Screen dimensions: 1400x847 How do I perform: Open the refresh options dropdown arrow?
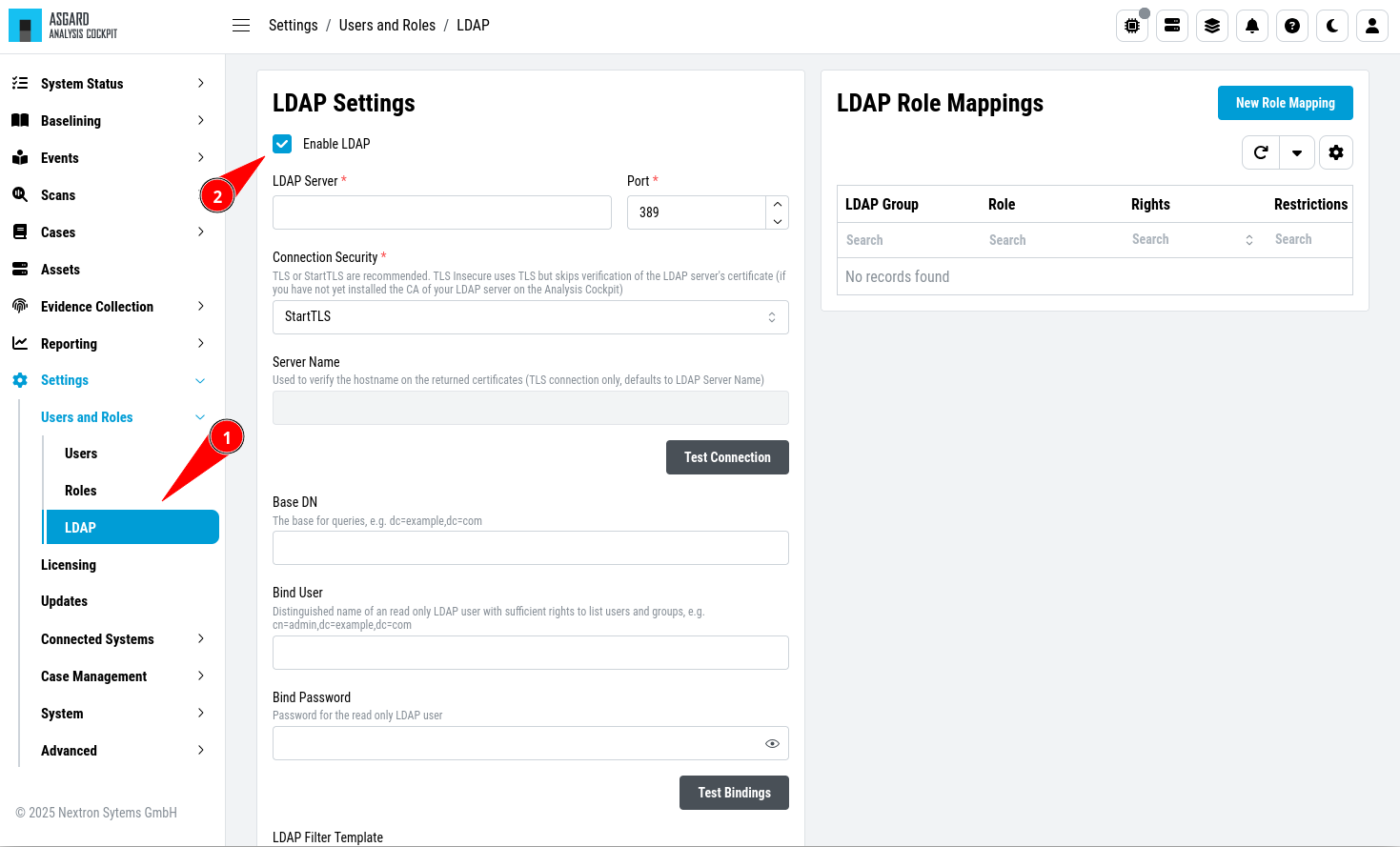coord(1297,152)
